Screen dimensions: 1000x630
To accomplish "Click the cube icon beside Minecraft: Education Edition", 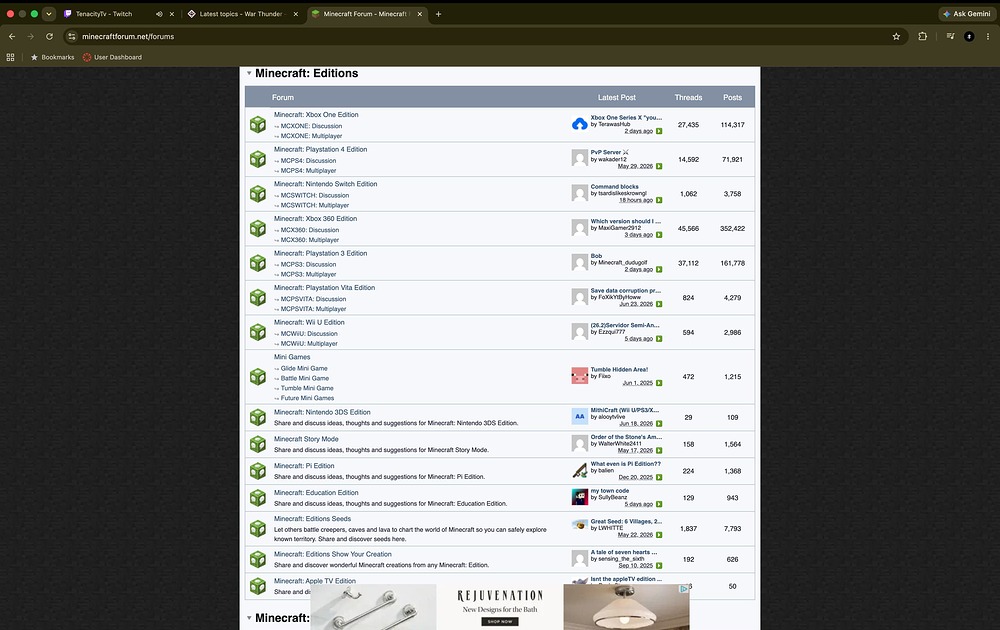I will point(258,497).
